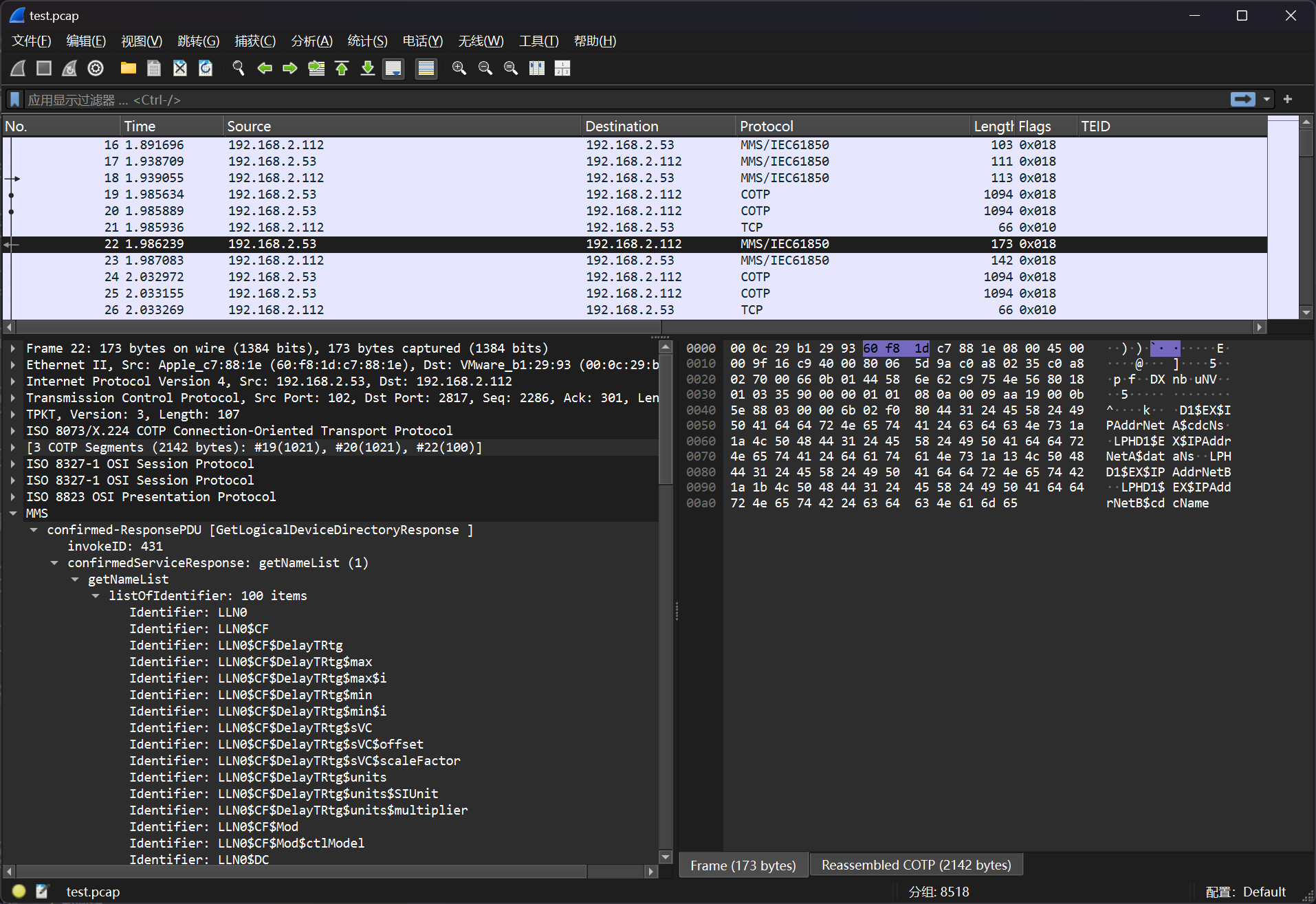1316x904 pixels.
Task: Expand Internet Protocol Version 4 node
Action: pyautogui.click(x=13, y=382)
